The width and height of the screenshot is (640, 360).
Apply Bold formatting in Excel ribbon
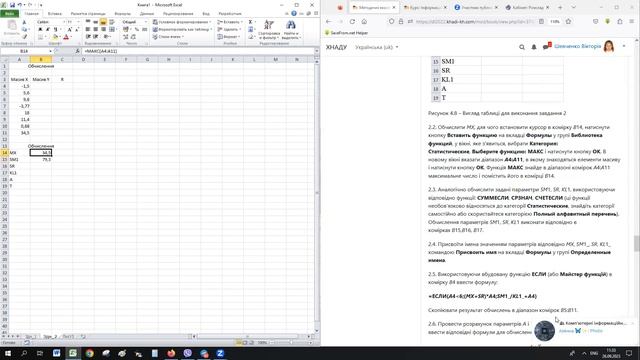point(40,29)
